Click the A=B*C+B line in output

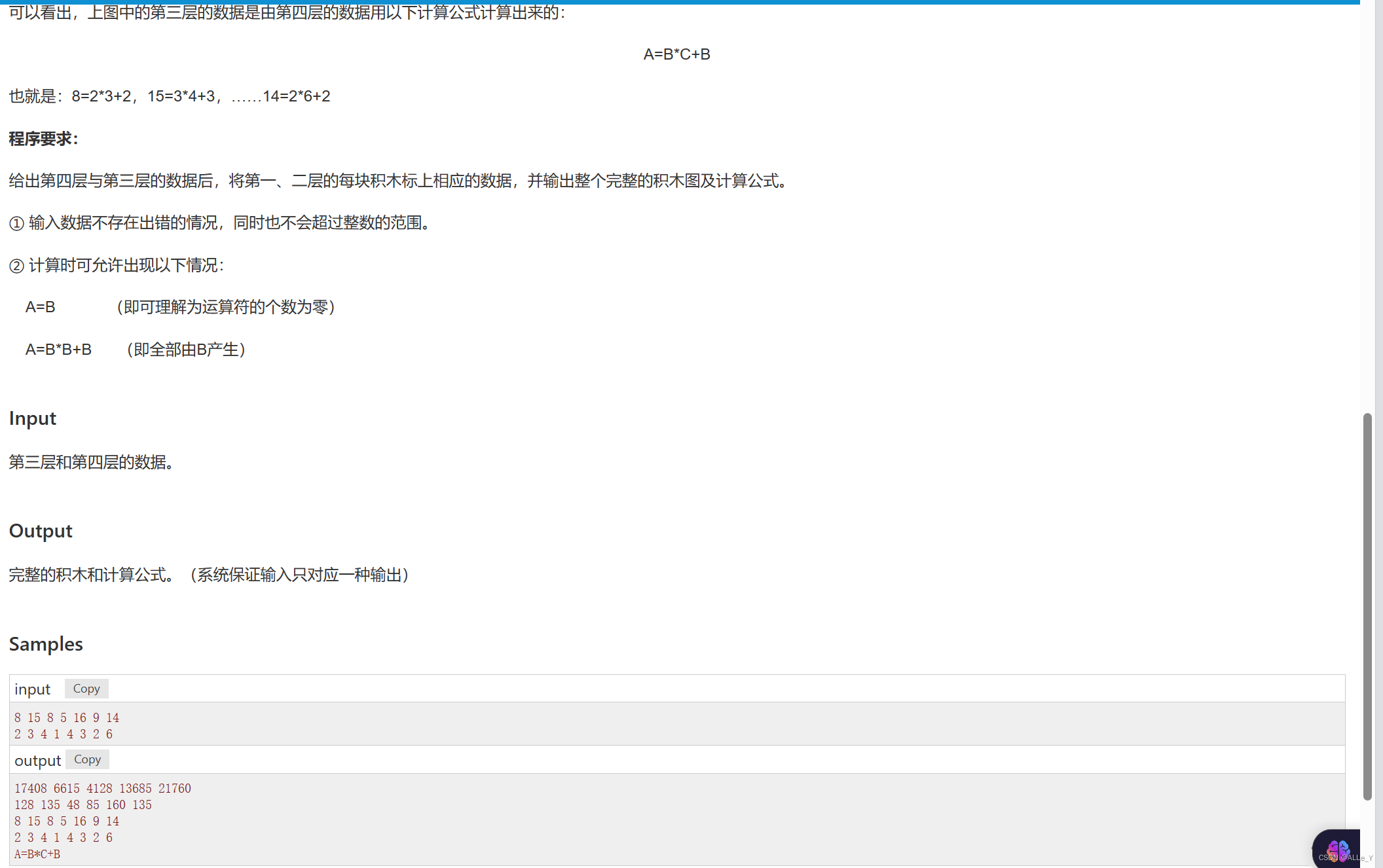pyautogui.click(x=37, y=854)
